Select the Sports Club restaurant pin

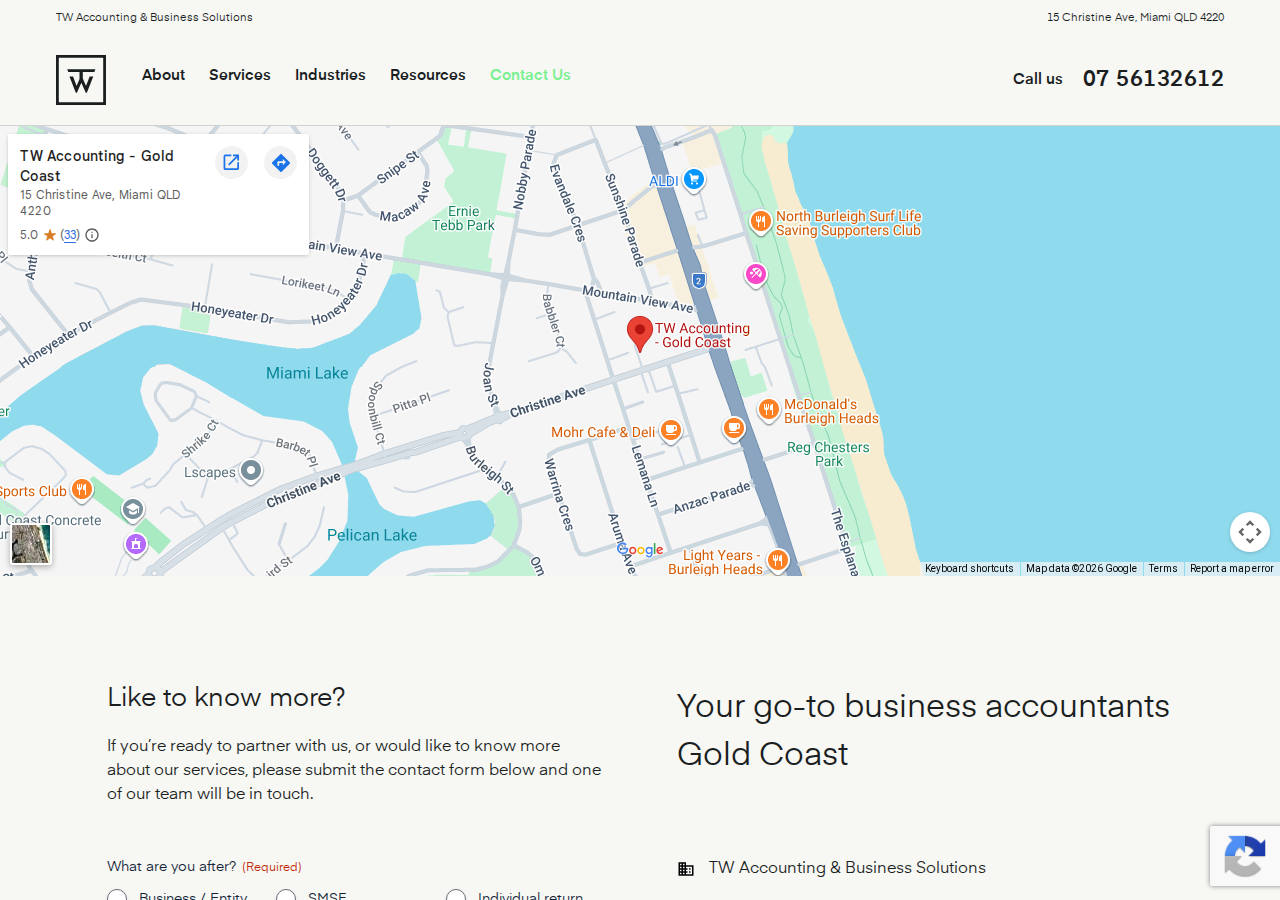(82, 490)
